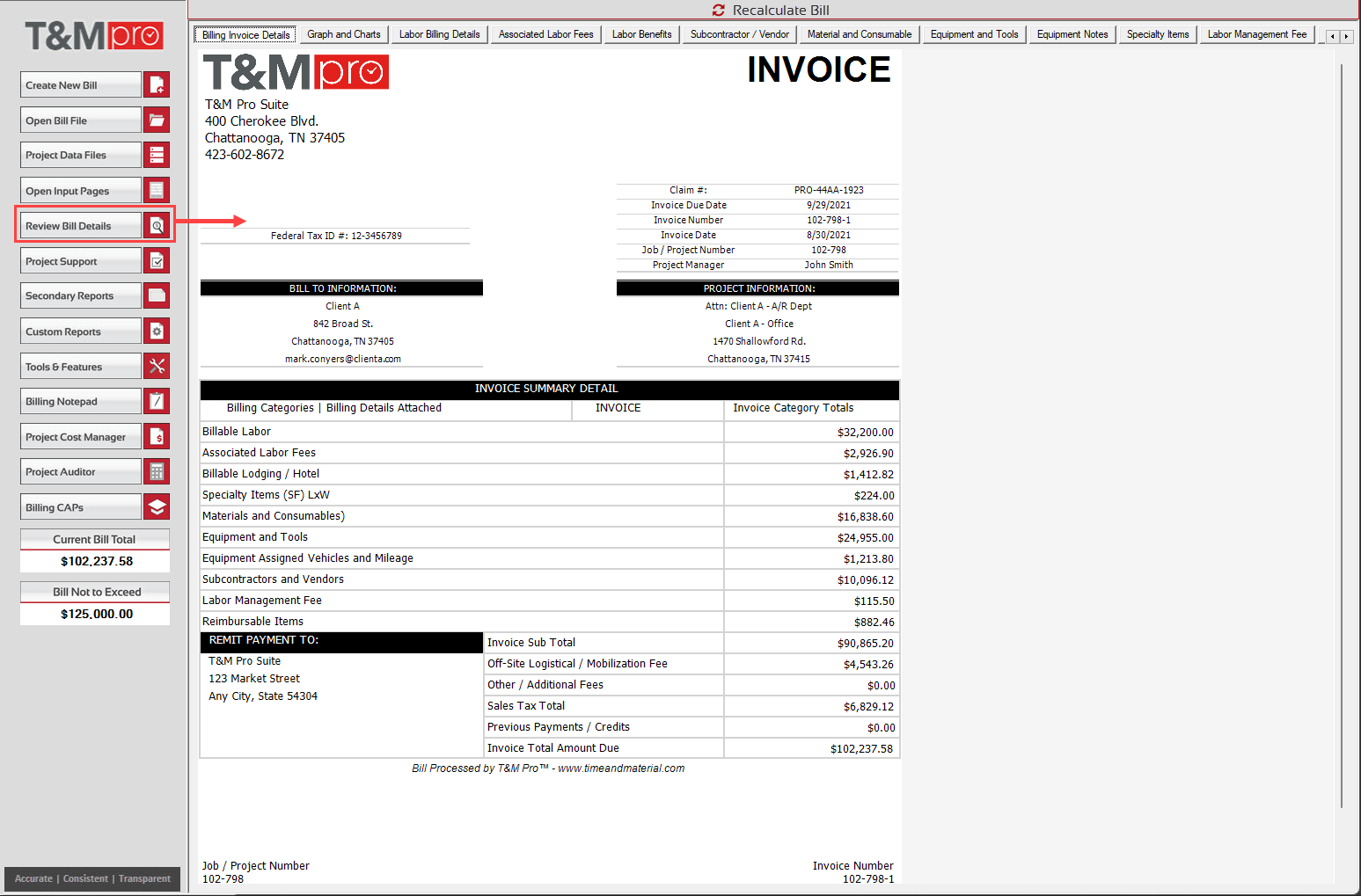Open the Labor Billing Details tab
1361x896 pixels.
(x=440, y=34)
